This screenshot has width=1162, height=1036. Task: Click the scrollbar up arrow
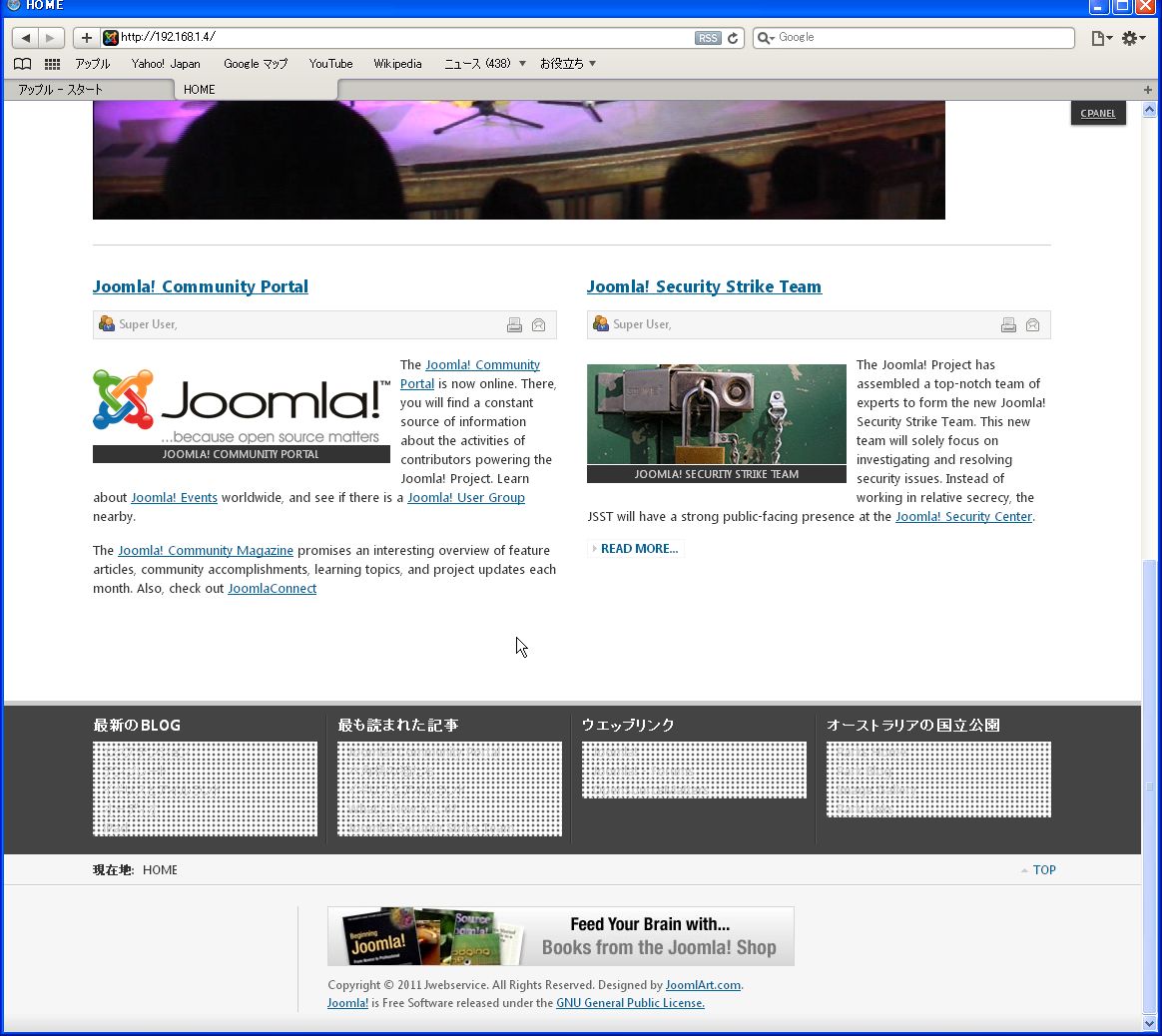(1149, 111)
